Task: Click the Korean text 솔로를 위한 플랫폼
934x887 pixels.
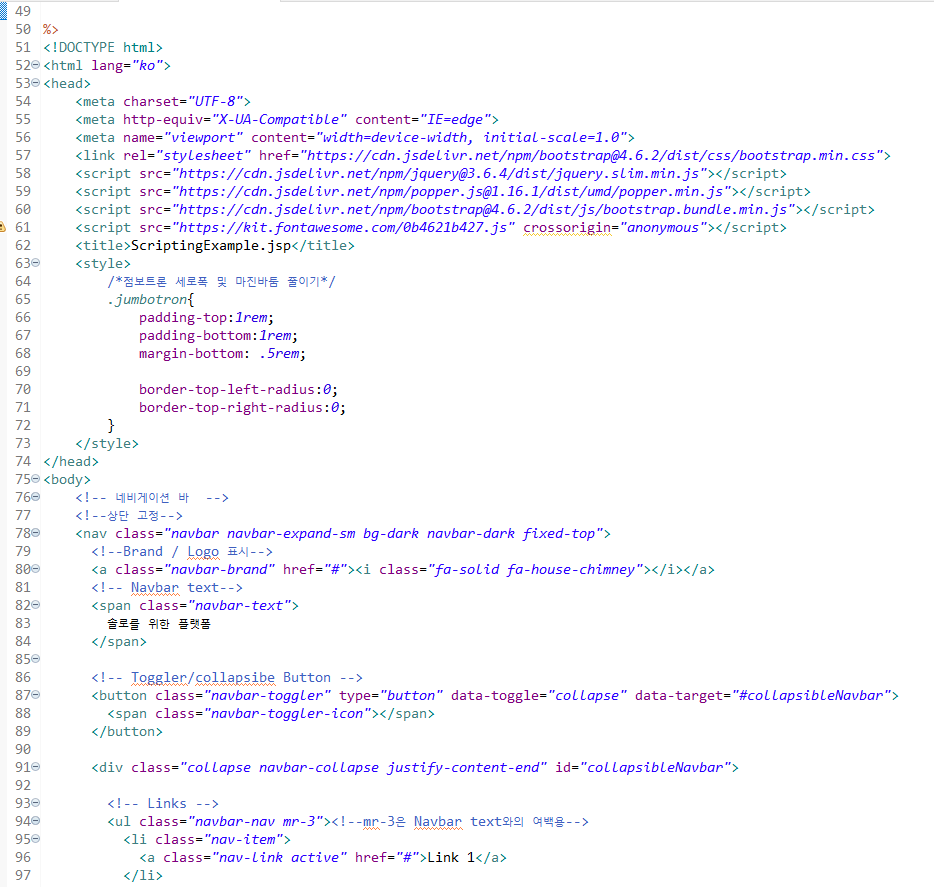Action: pos(159,624)
